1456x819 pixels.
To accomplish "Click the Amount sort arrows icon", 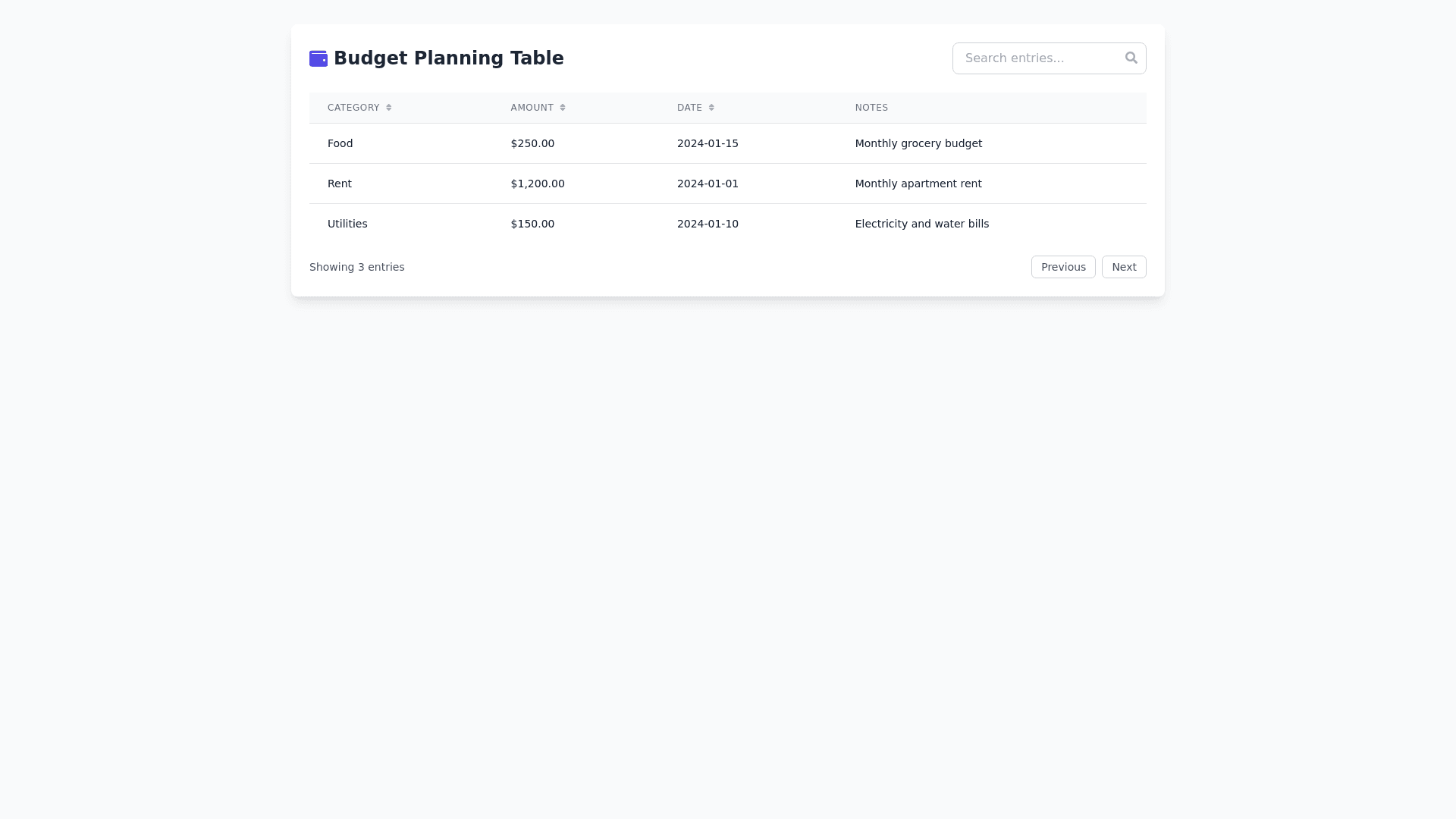I will click(563, 108).
